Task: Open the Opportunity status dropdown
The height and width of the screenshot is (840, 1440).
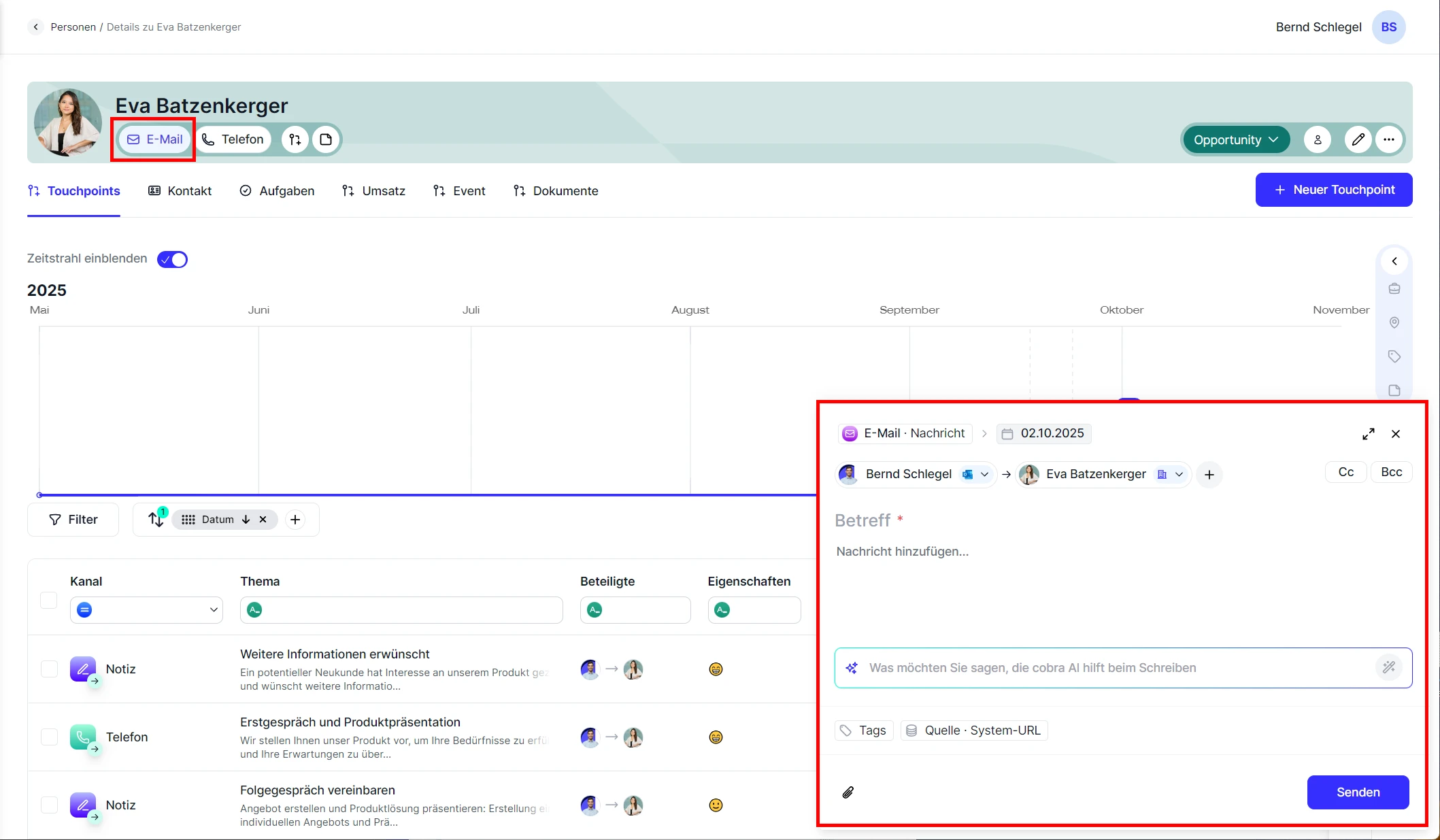Action: (1236, 139)
